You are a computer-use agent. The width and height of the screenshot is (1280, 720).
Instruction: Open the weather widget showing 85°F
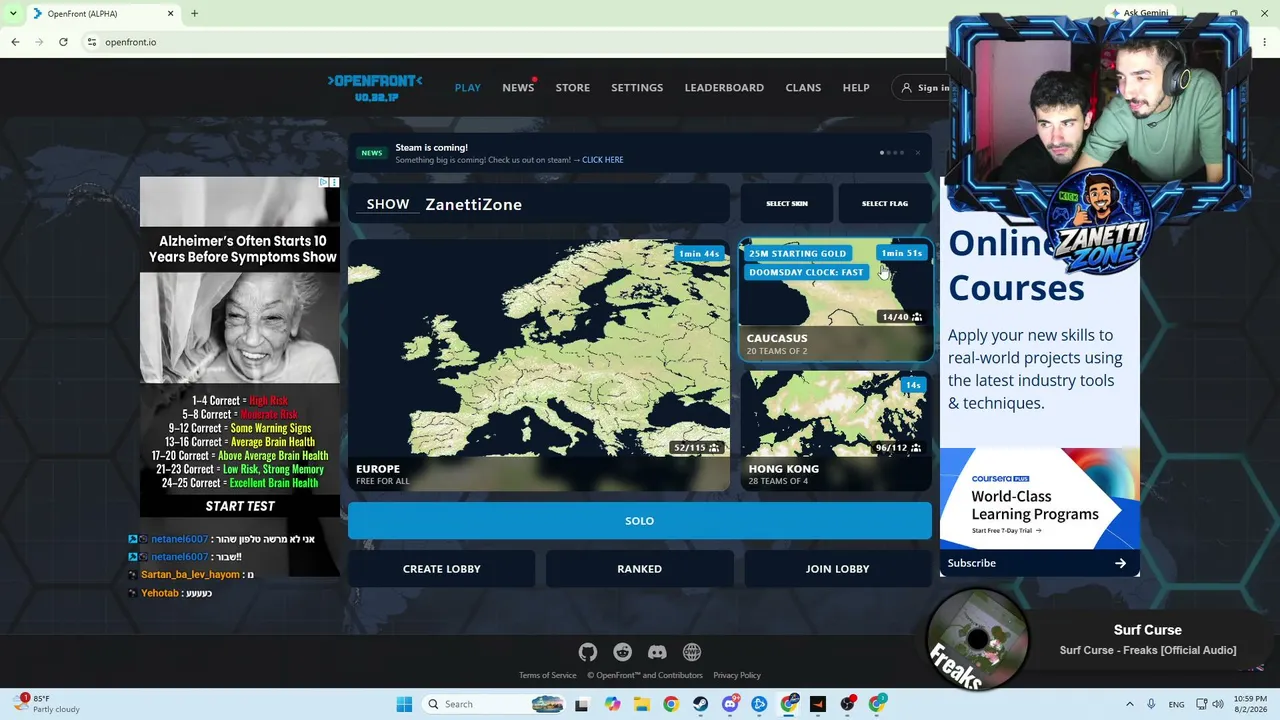pyautogui.click(x=48, y=704)
